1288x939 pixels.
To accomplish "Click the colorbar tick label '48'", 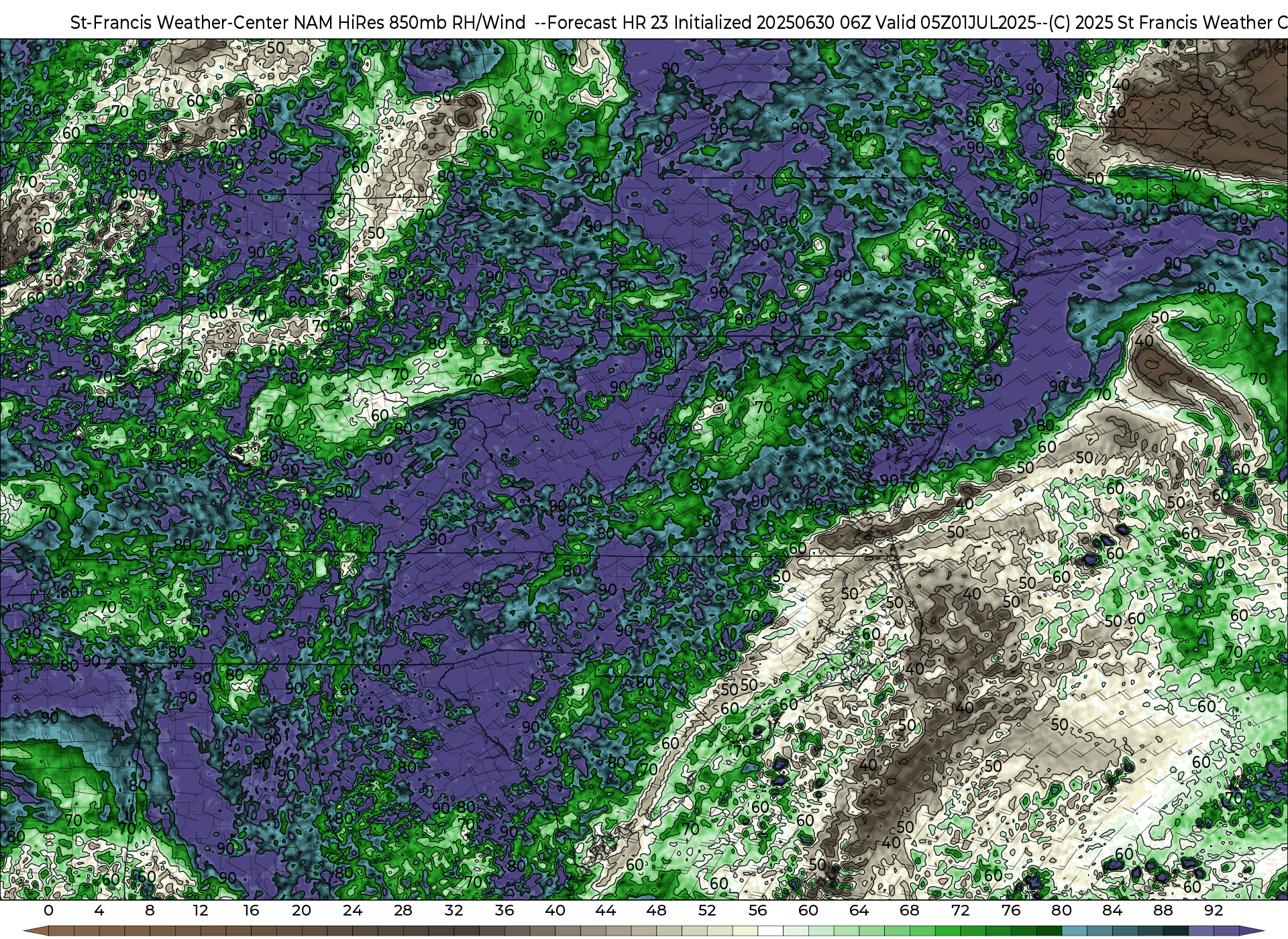I will click(x=656, y=911).
